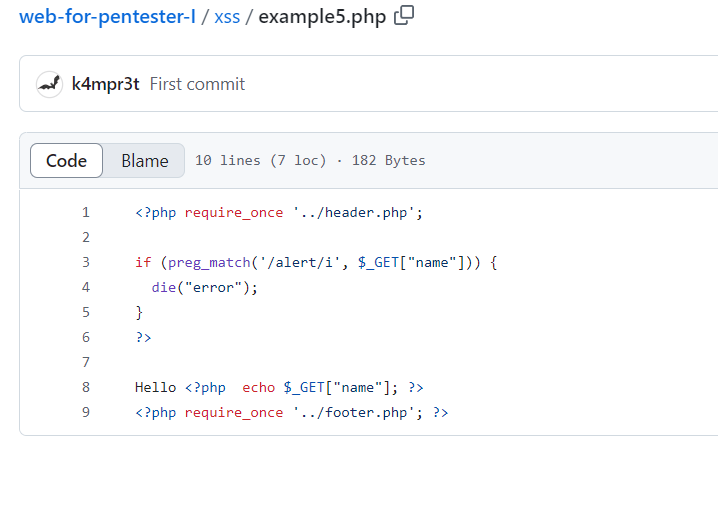Switch to the Blame view tab
Screen dimensions: 718x517
tap(145, 161)
